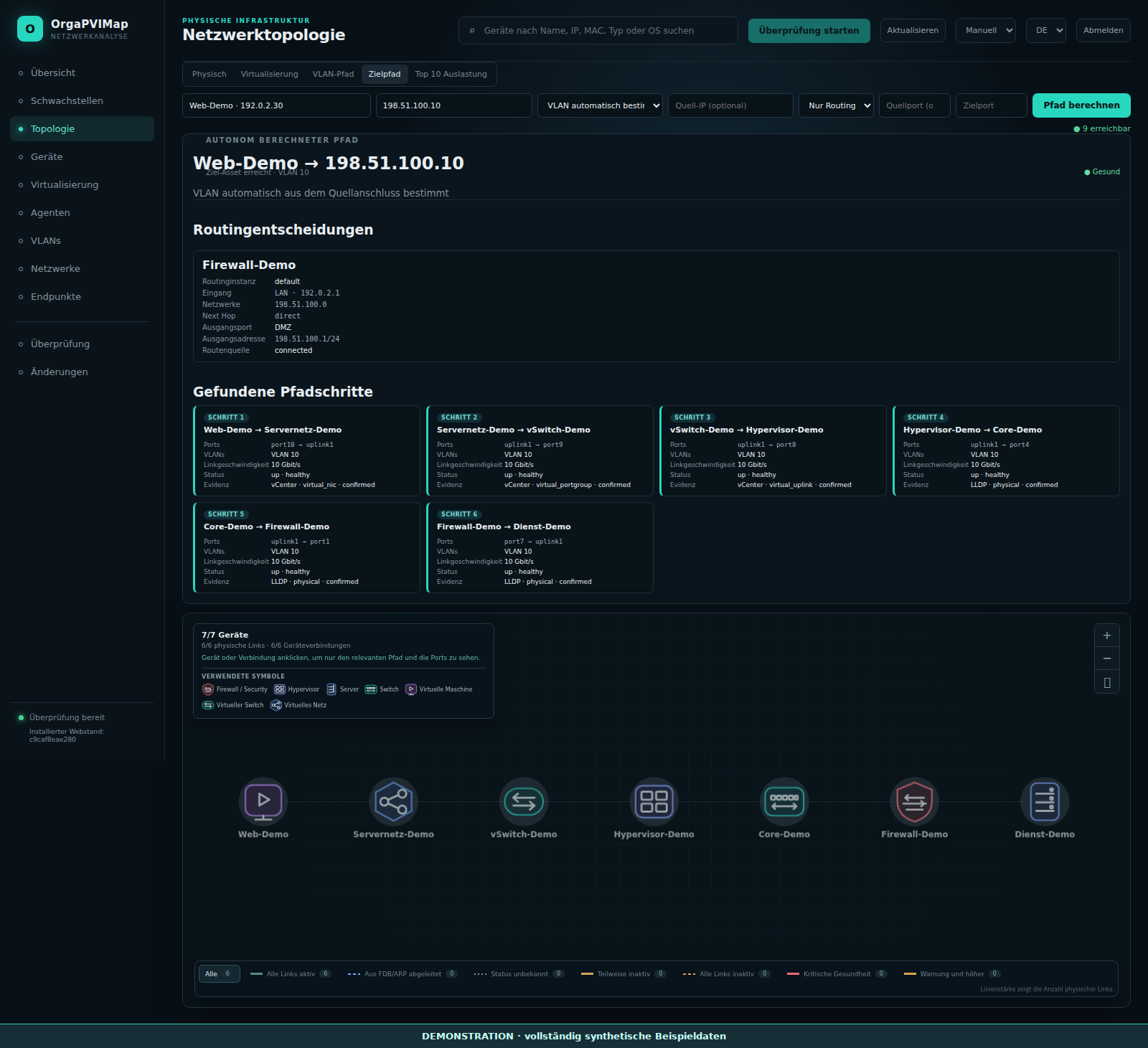The height and width of the screenshot is (1048, 1148).
Task: Open the Nur Routing dropdown
Action: (x=836, y=105)
